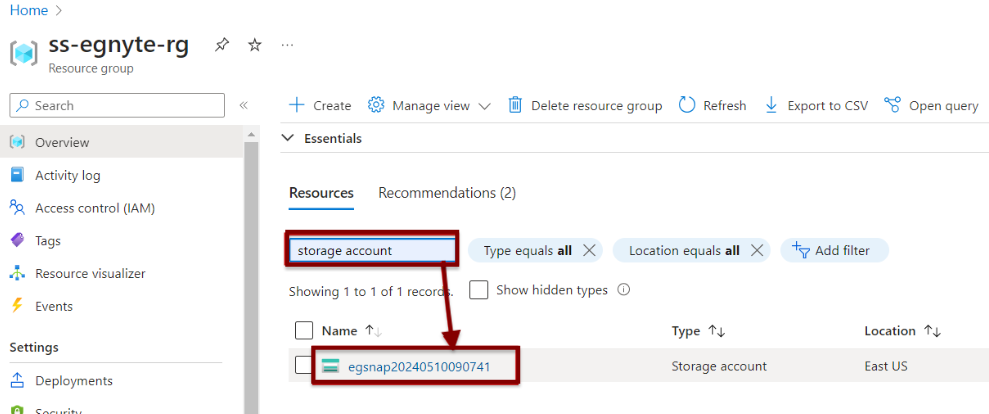Click the Resource visualizer icon
This screenshot has width=989, height=414.
(17, 273)
